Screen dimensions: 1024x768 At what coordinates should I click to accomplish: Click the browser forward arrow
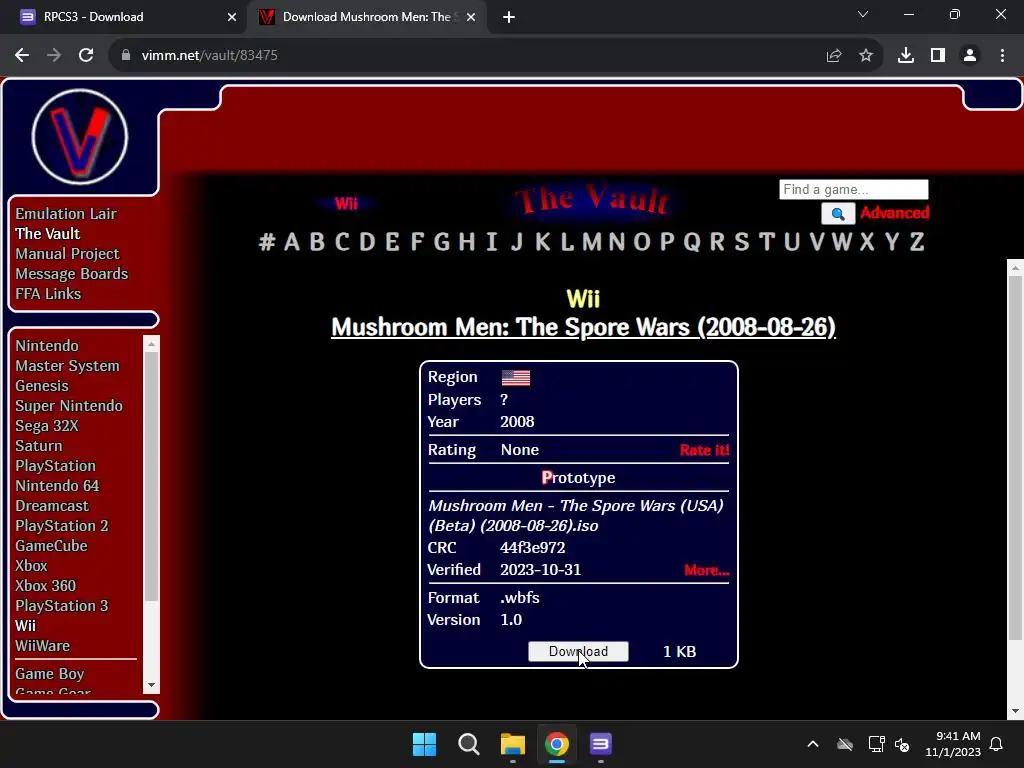pos(54,56)
